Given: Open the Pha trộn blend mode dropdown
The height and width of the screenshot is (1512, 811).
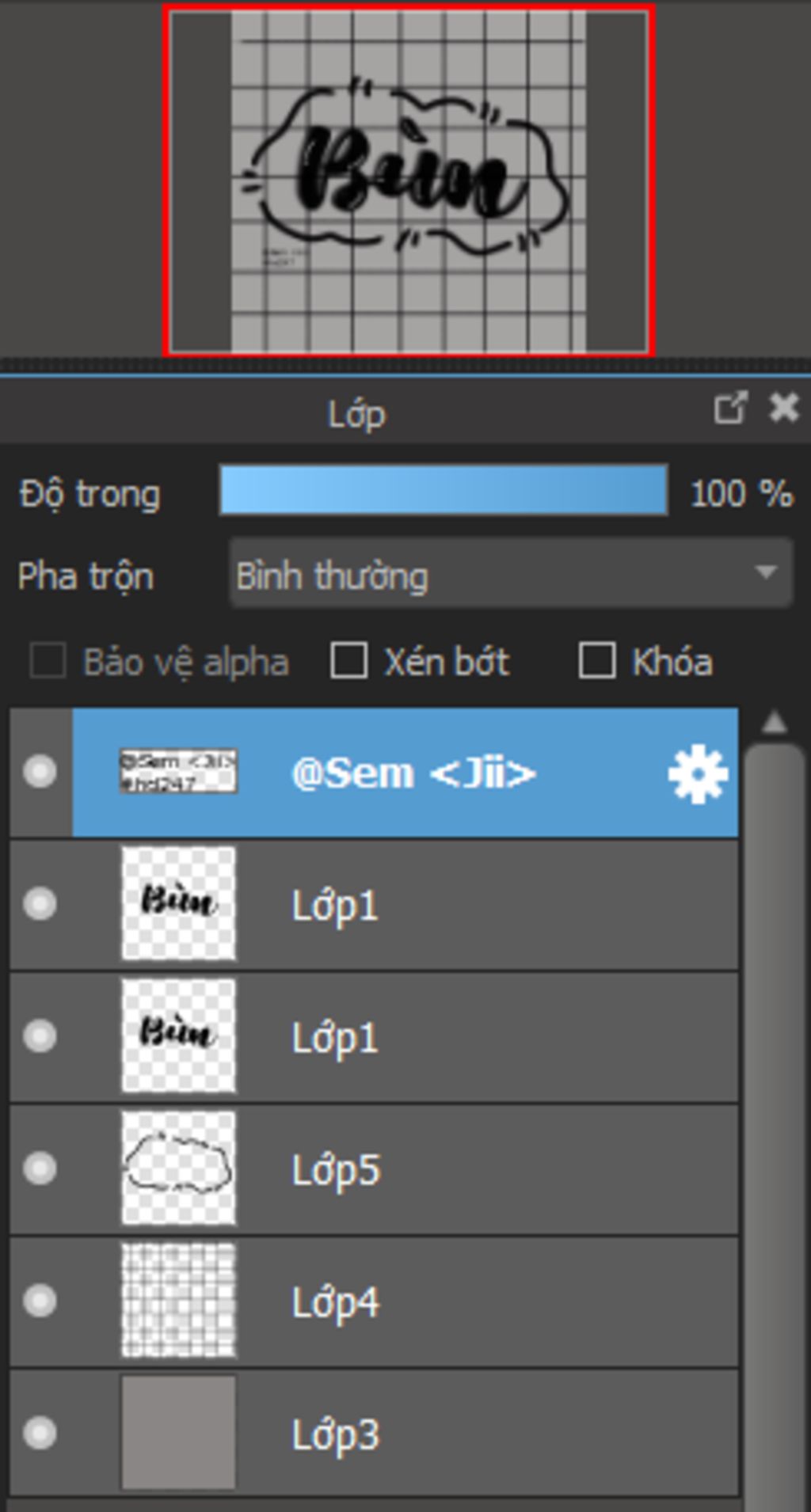Looking at the screenshot, I should click(511, 573).
